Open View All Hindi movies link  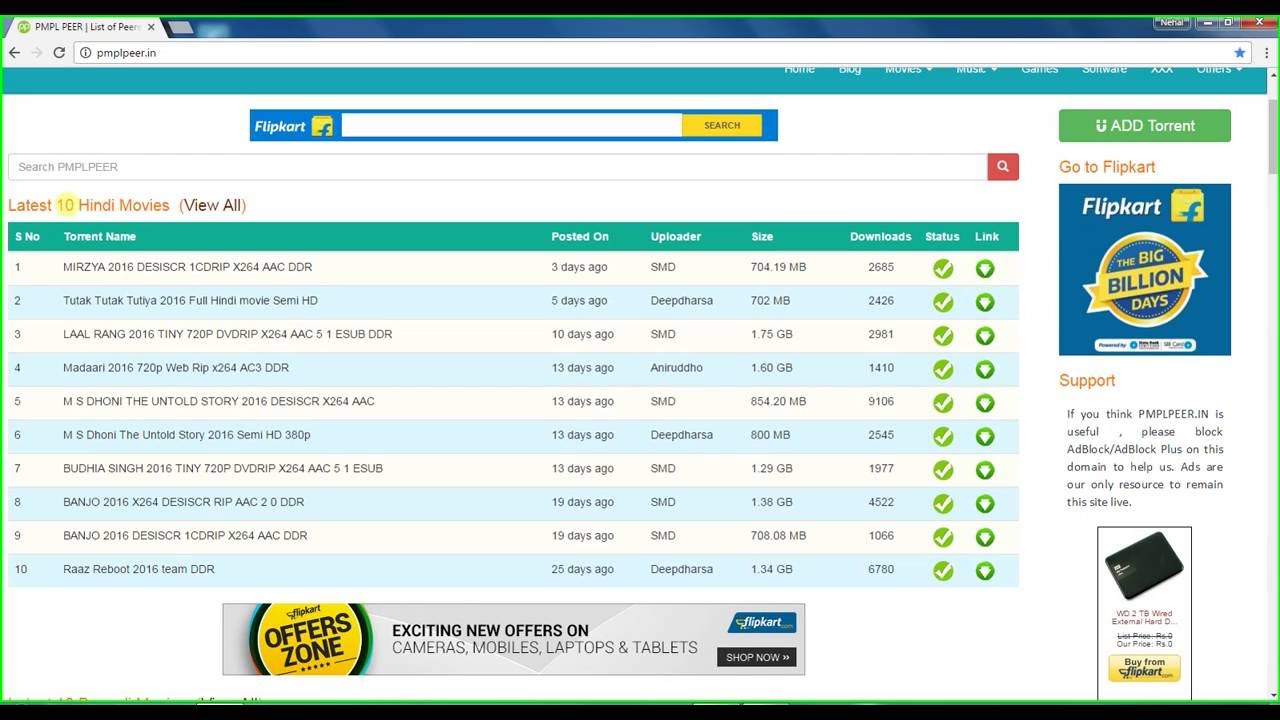tap(212, 205)
